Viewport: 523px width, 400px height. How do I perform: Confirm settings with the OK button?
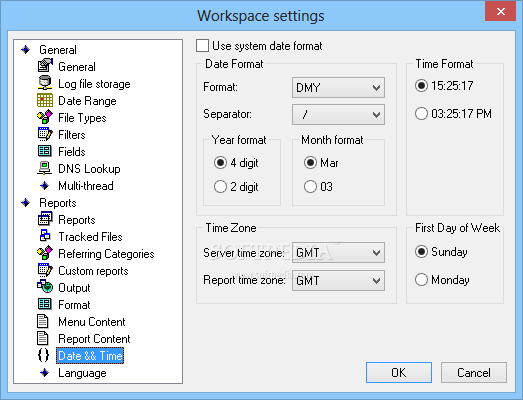coord(399,372)
